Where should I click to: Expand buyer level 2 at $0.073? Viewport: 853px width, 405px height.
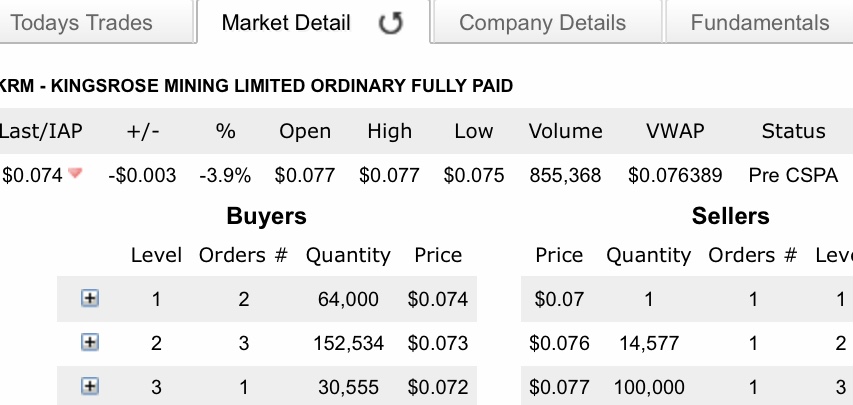tap(90, 342)
